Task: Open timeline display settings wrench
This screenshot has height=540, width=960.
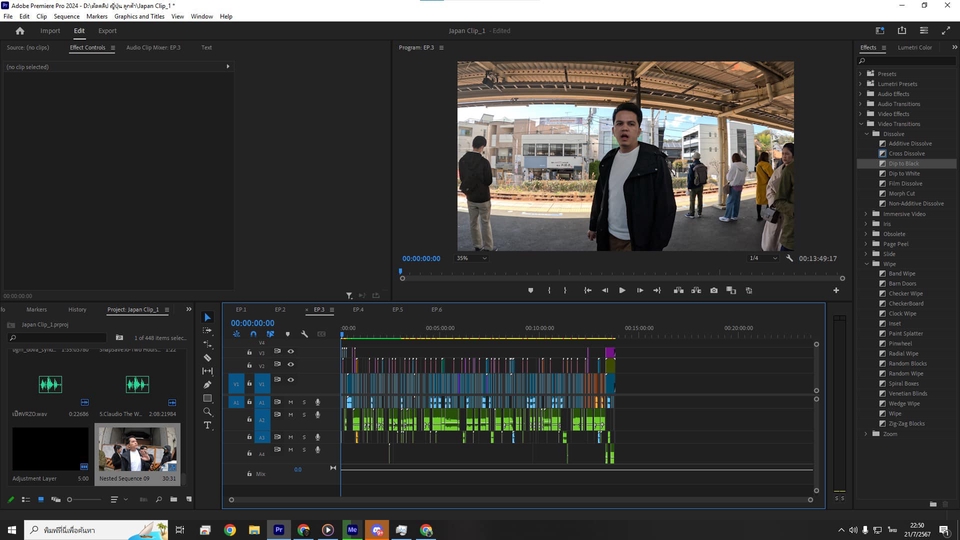Action: coord(304,334)
